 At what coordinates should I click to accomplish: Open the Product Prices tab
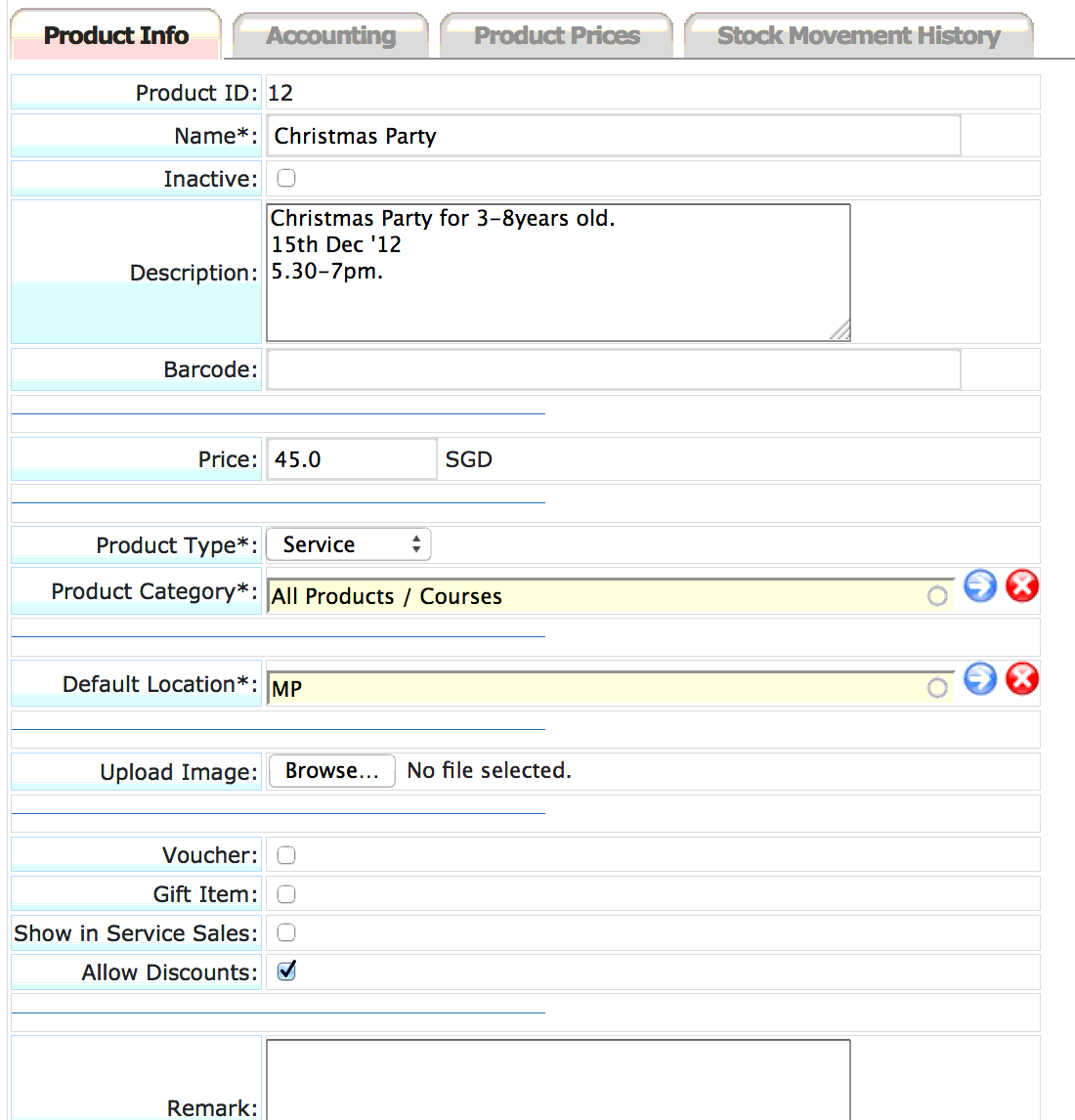556,35
